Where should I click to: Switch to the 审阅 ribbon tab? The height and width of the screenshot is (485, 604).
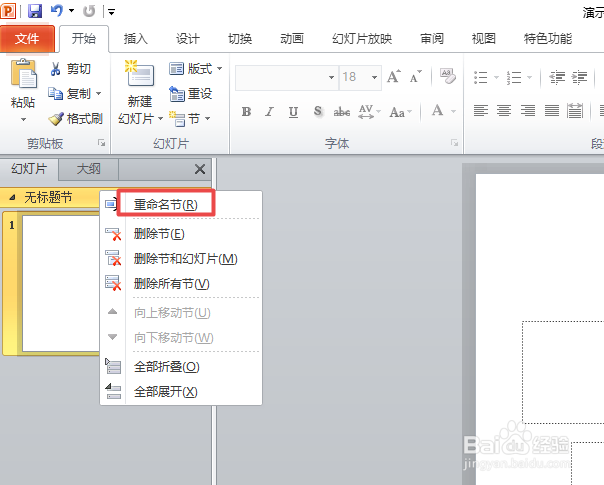[432, 39]
